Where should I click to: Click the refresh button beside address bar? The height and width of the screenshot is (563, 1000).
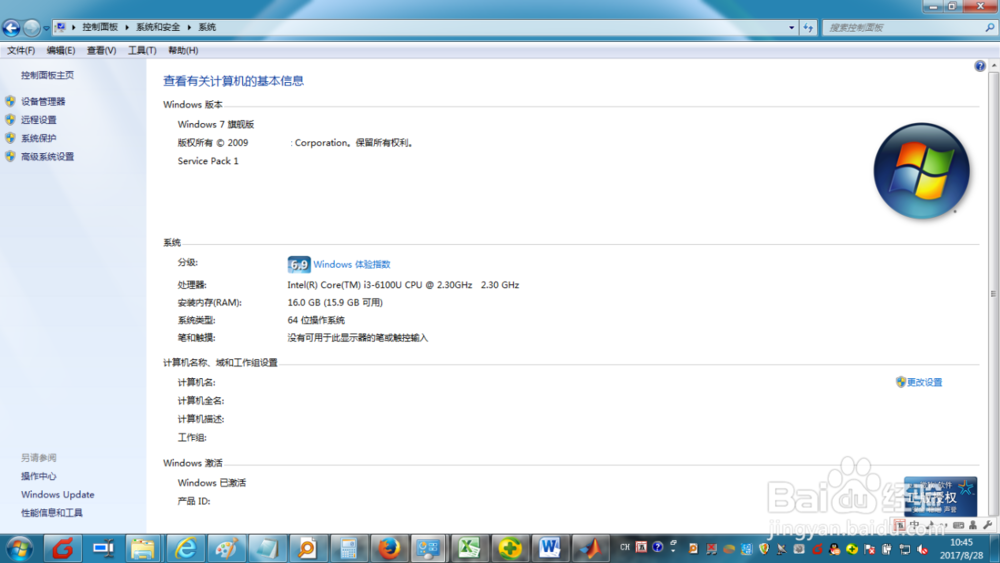808,27
